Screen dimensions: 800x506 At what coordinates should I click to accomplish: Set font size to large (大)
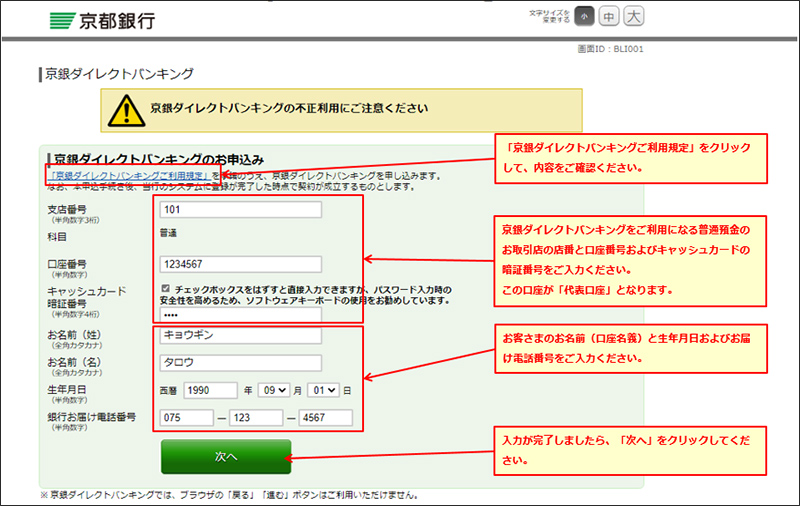(634, 16)
